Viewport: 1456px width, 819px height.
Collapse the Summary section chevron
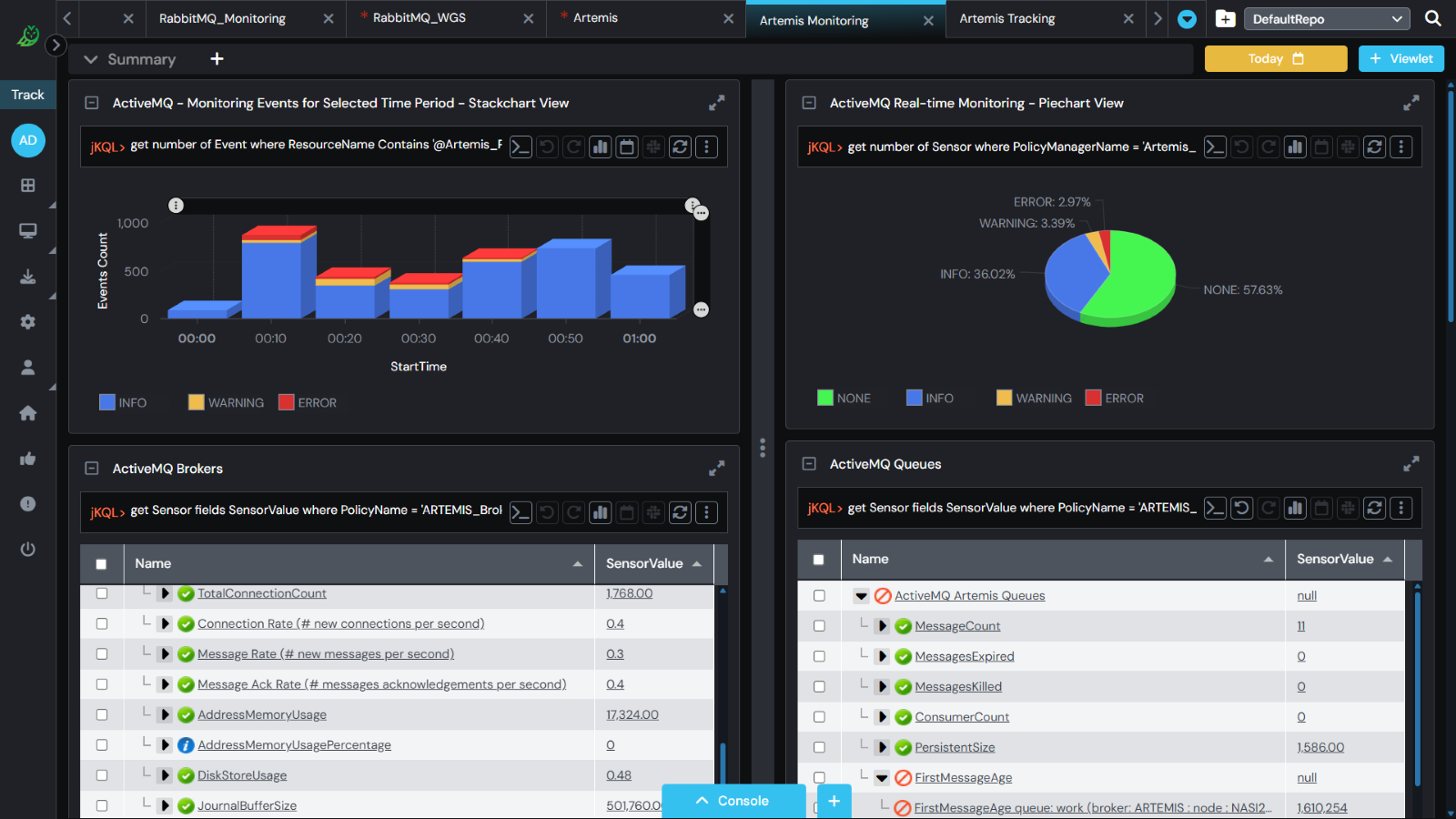coord(90,59)
